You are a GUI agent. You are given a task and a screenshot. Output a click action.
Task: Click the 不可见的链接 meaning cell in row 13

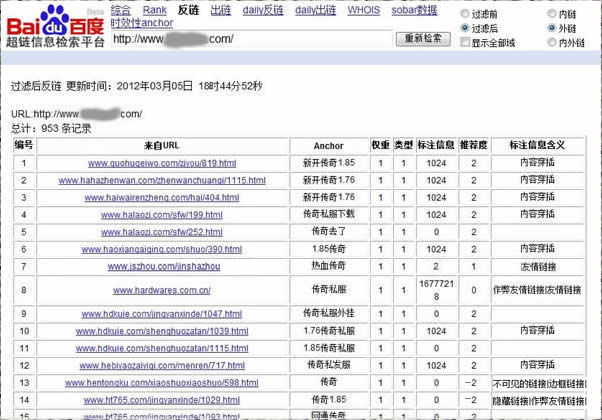tap(539, 384)
